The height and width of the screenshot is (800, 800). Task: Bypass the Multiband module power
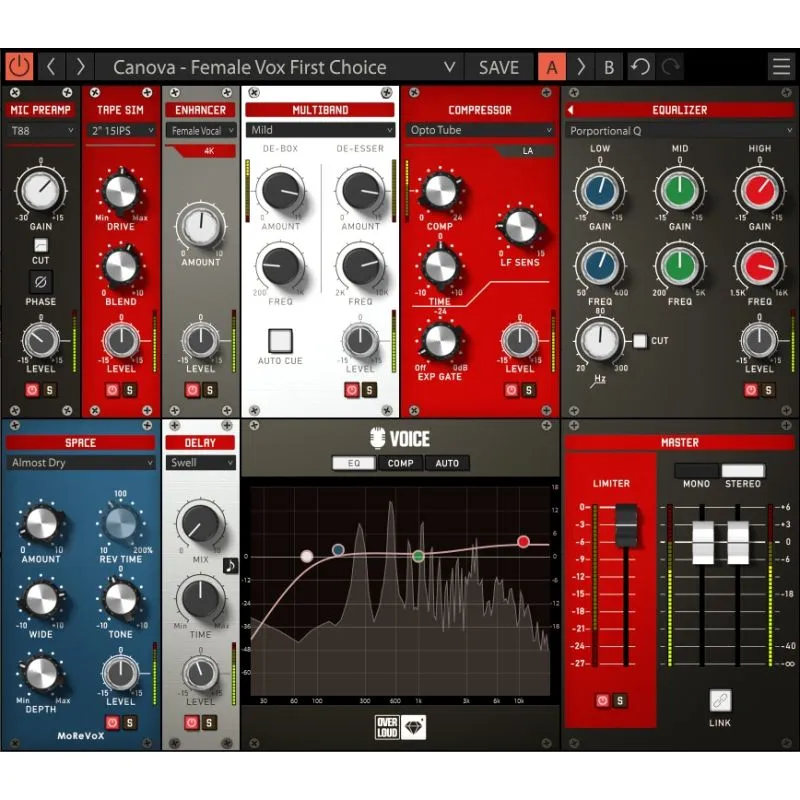click(x=352, y=390)
